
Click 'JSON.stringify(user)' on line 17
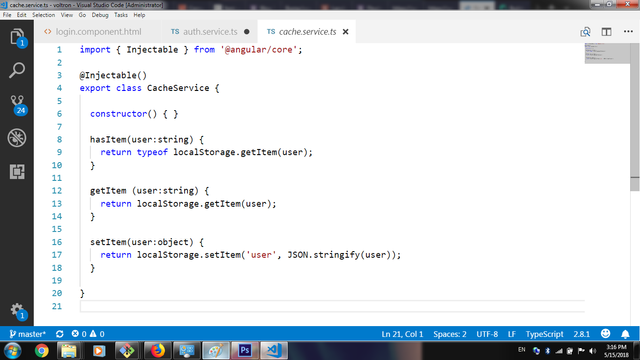point(339,255)
